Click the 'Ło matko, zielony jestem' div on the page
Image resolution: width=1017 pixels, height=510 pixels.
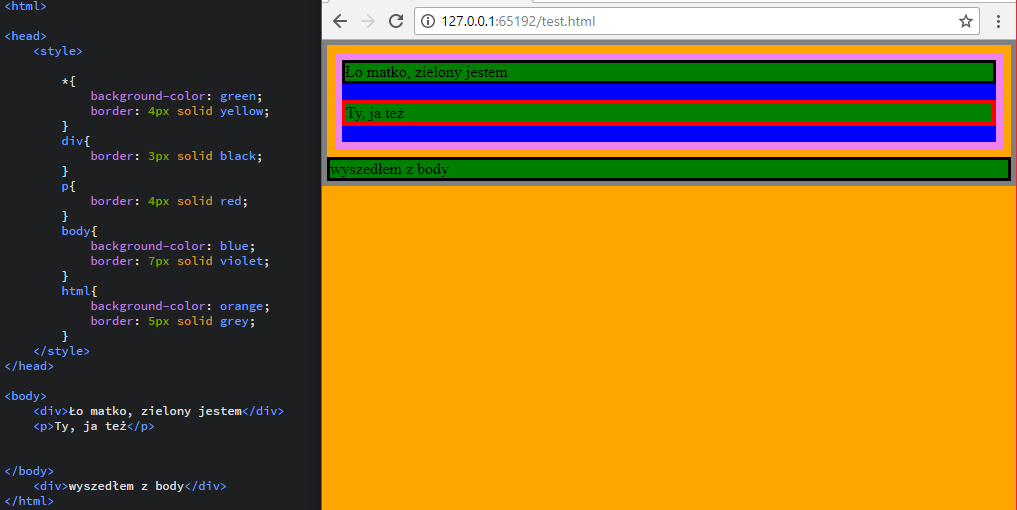pyautogui.click(x=668, y=72)
